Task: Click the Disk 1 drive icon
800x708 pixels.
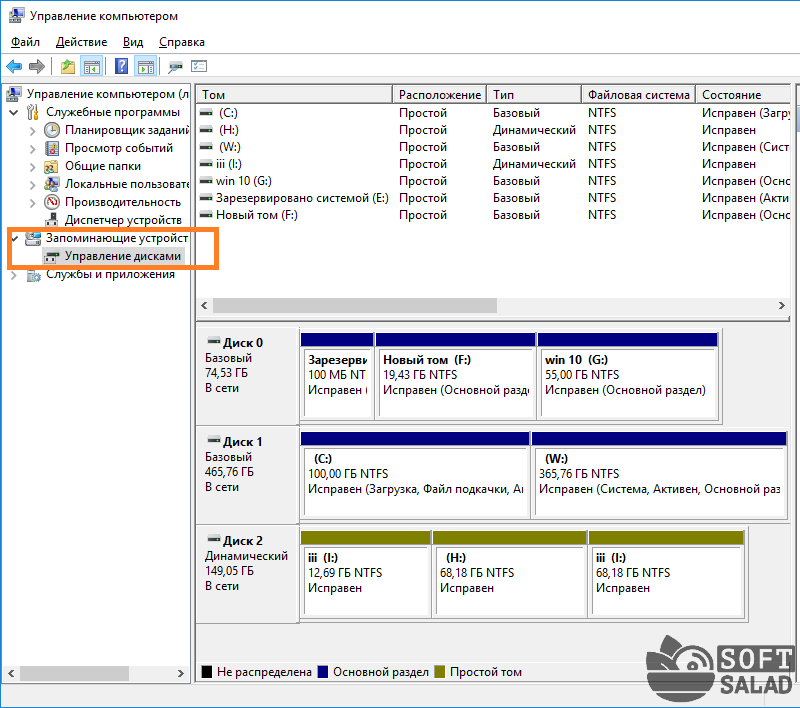Action: (214, 440)
